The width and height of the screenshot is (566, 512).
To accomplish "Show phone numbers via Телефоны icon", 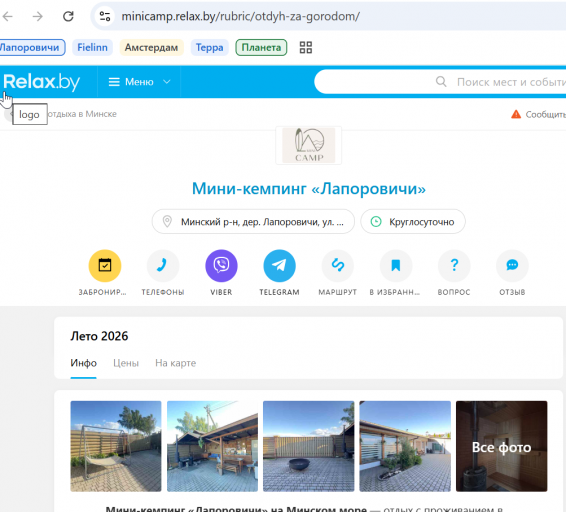I will pyautogui.click(x=163, y=266).
